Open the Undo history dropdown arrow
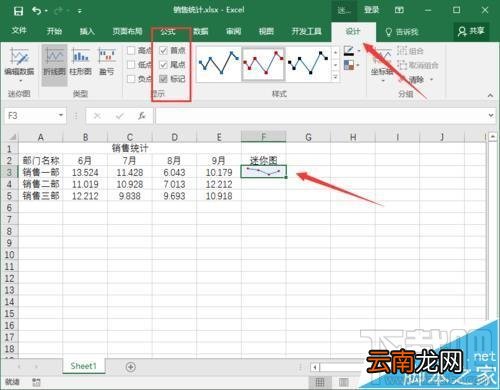This screenshot has height=390, width=500. point(46,11)
